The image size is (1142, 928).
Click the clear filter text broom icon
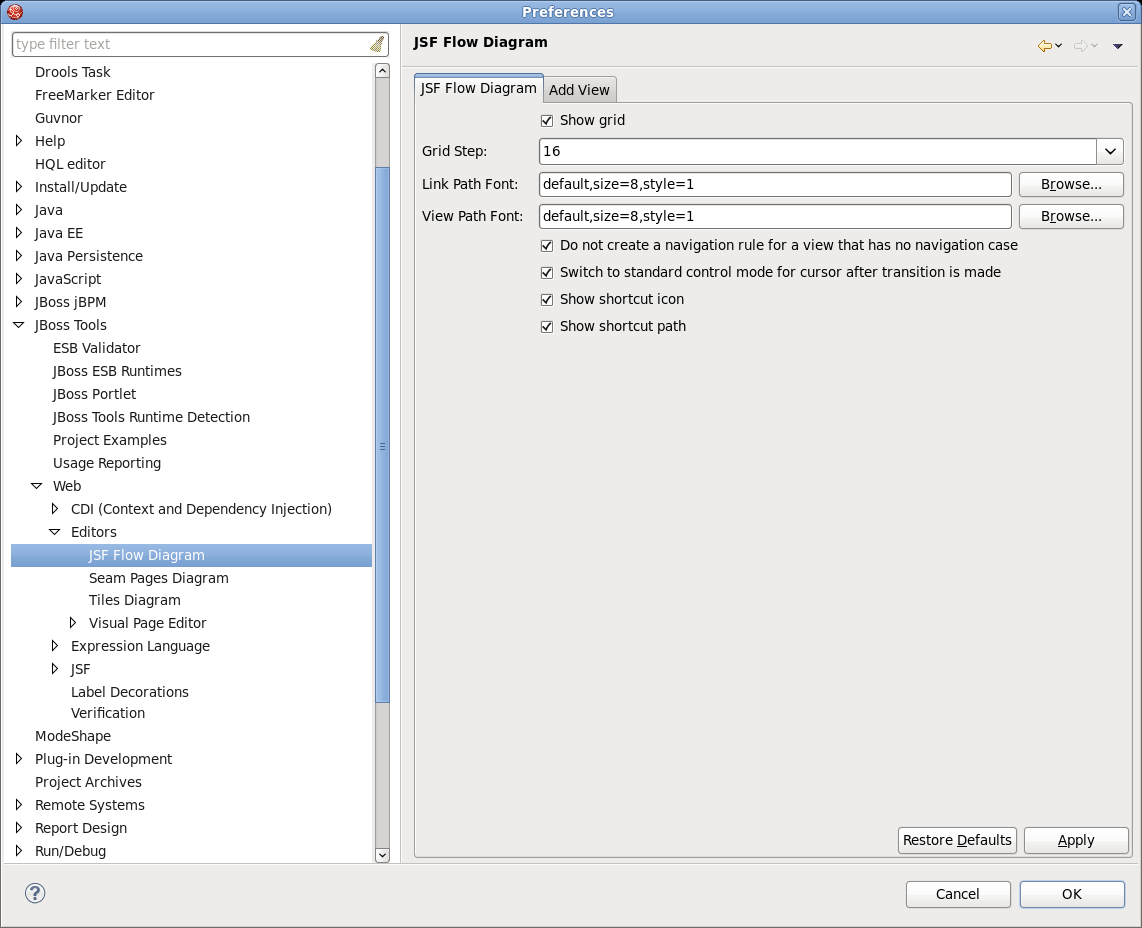[377, 44]
